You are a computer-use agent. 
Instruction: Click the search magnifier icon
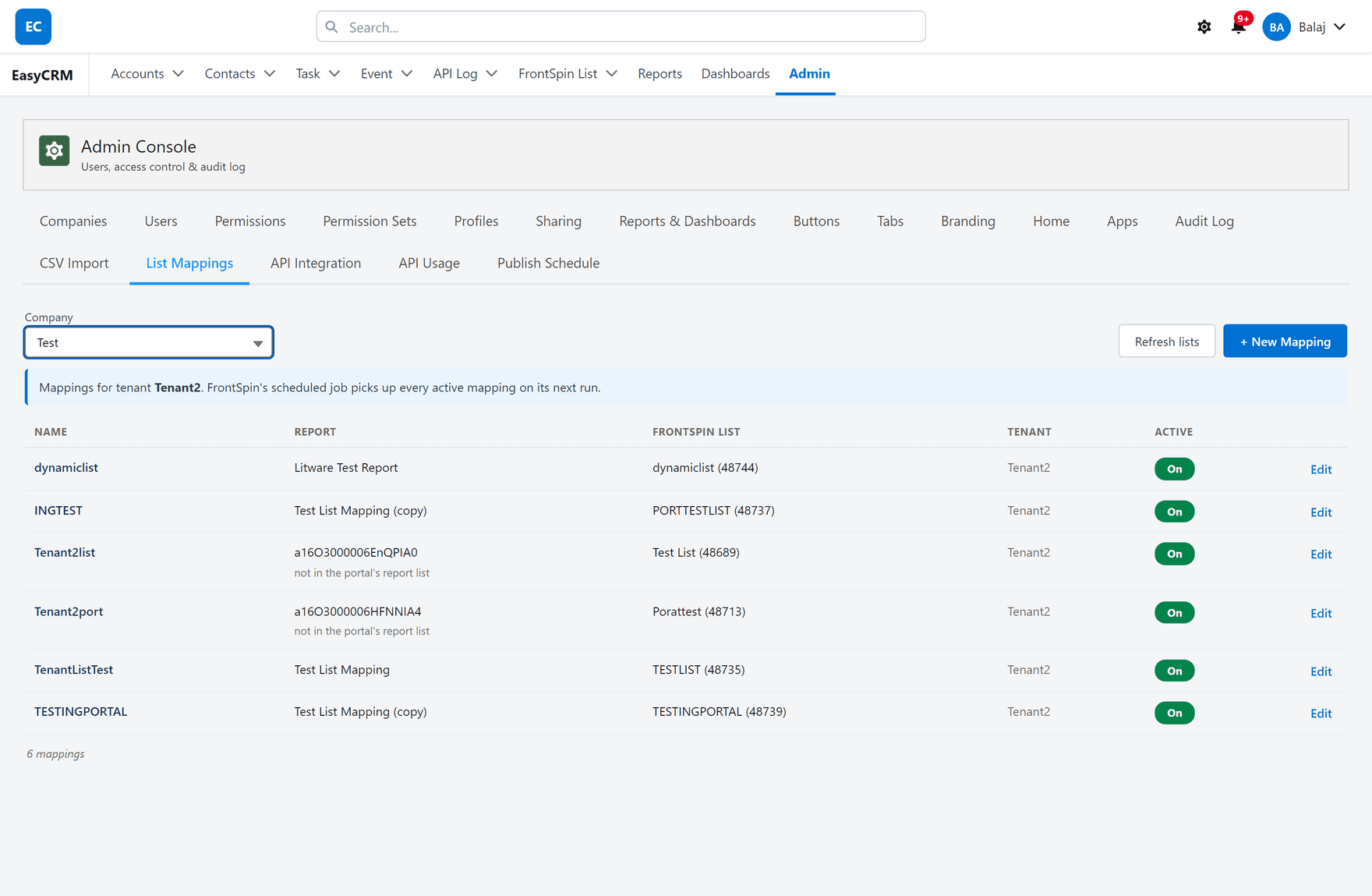pyautogui.click(x=332, y=27)
